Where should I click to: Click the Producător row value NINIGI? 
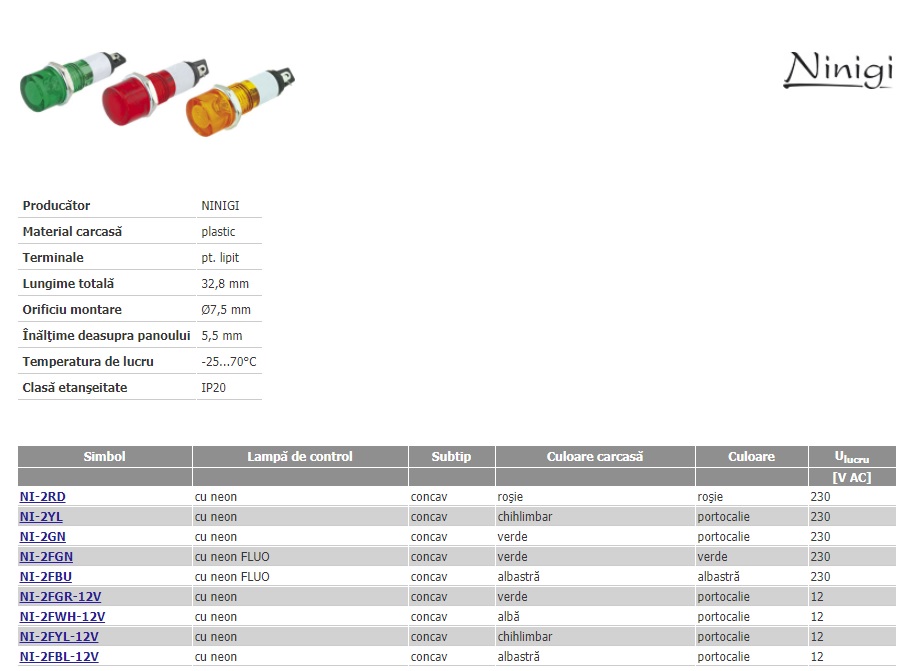click(x=220, y=206)
